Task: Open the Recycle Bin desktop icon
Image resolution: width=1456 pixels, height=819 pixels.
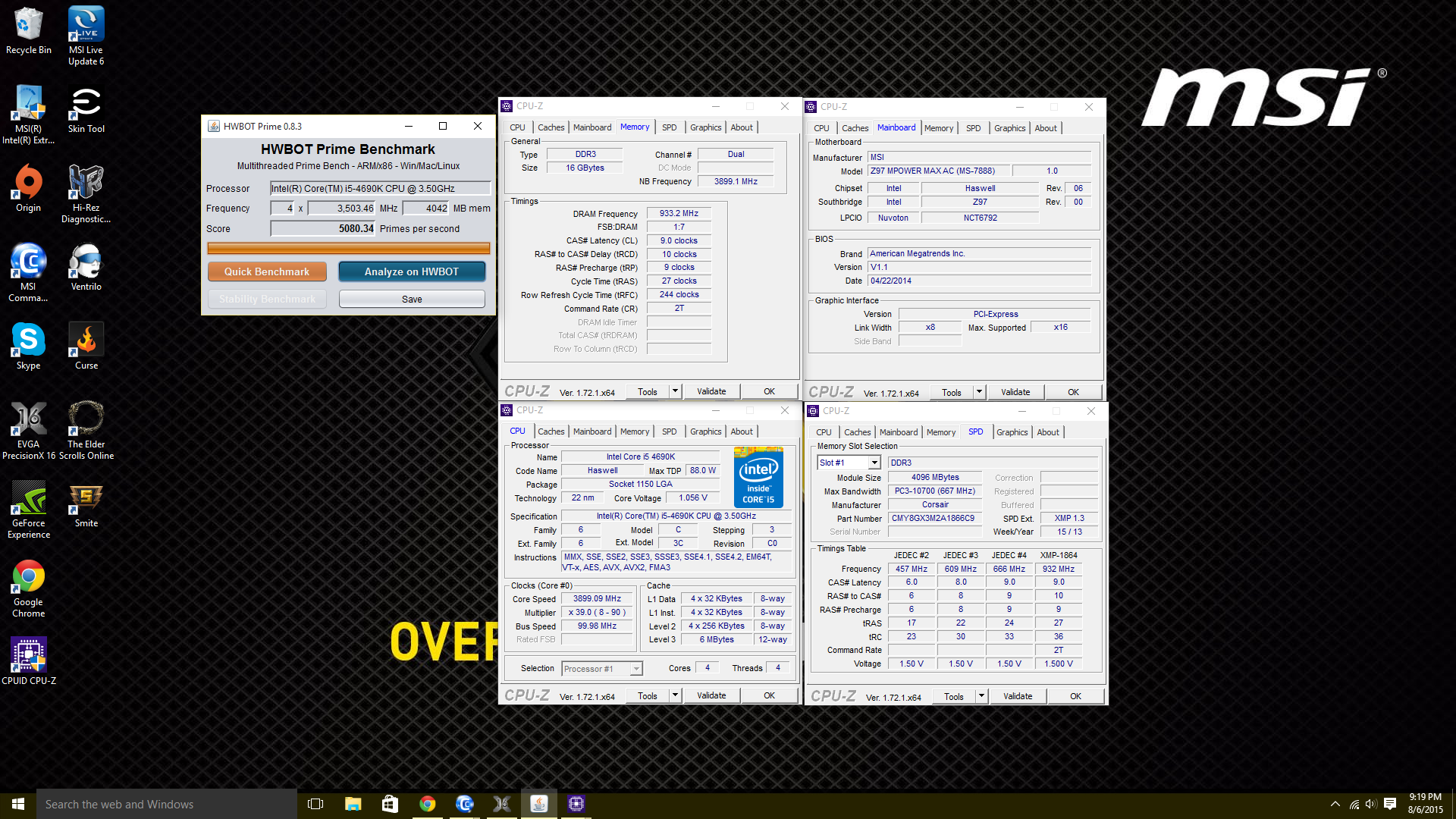Action: point(29,31)
